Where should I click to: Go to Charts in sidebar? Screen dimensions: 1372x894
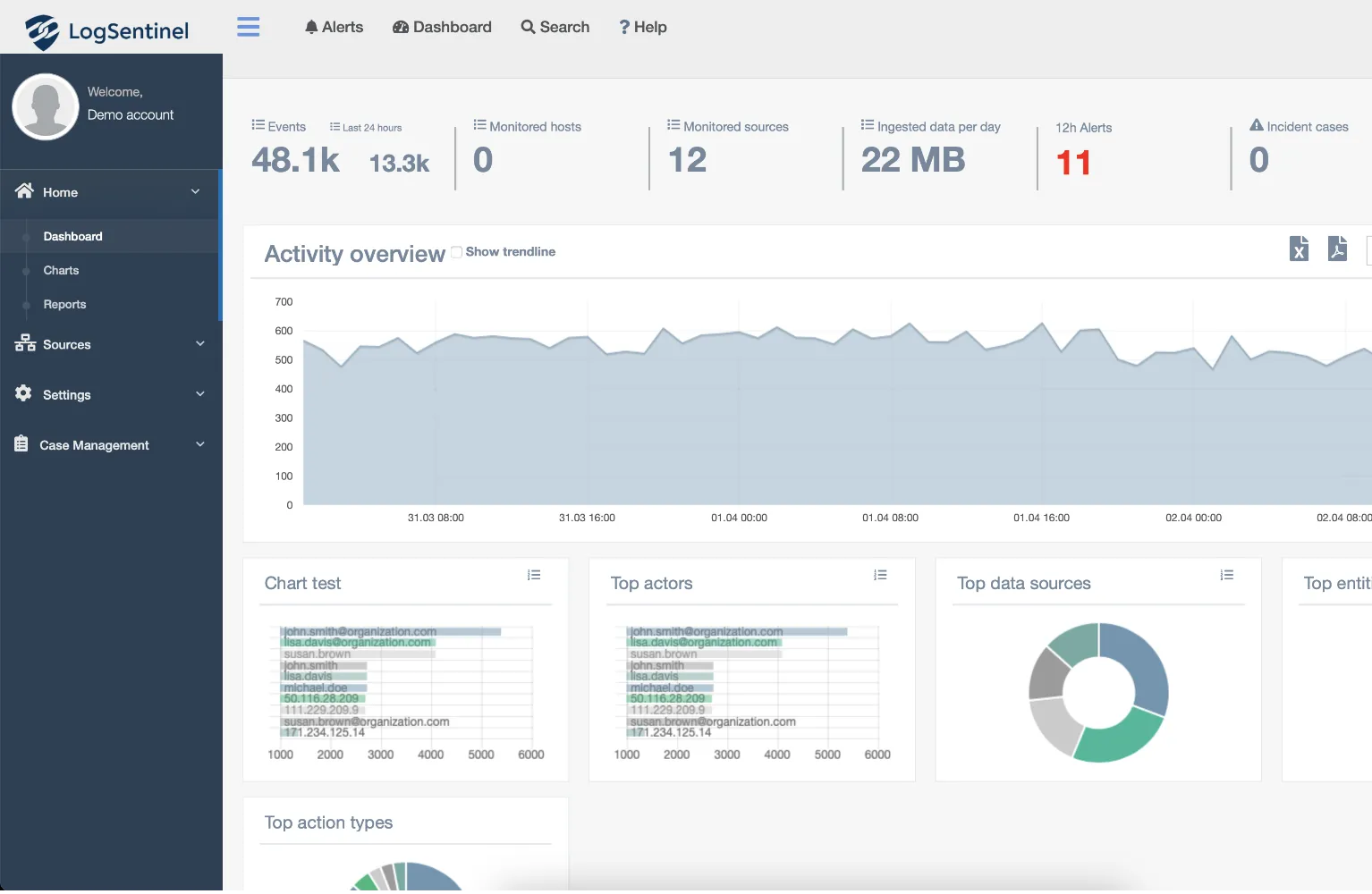(x=61, y=270)
